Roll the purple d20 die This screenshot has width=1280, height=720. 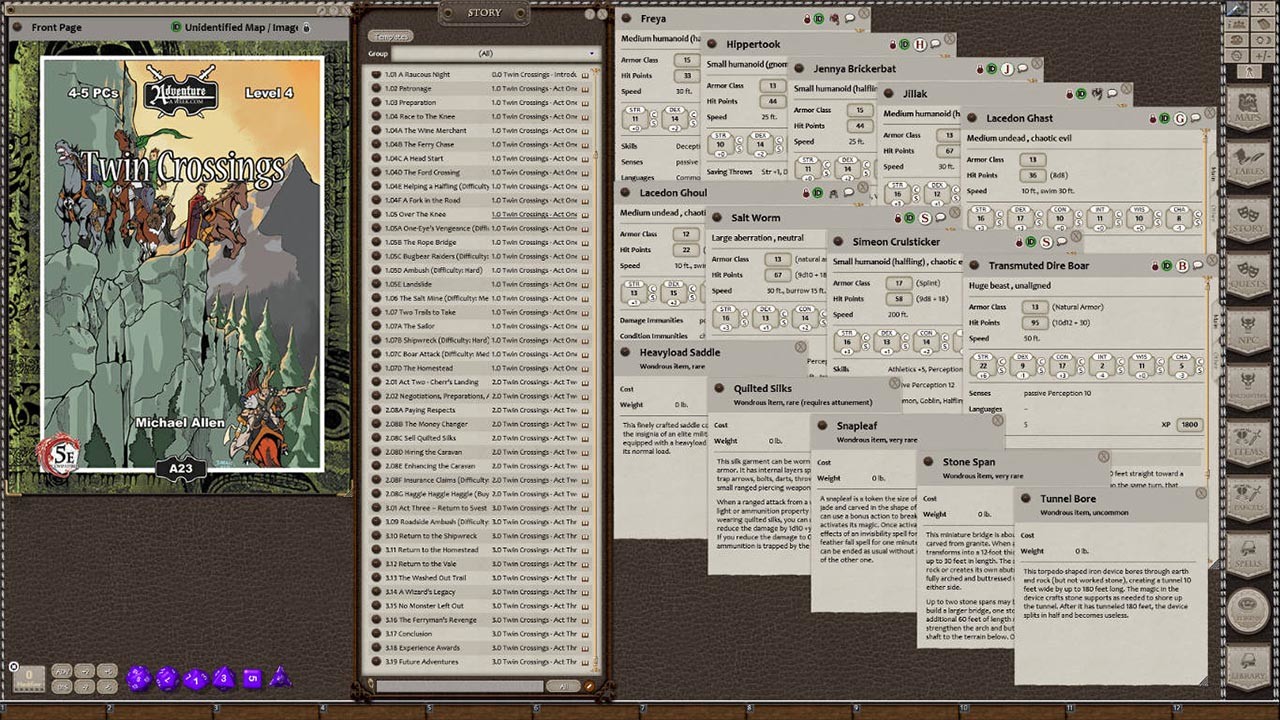pyautogui.click(x=137, y=677)
